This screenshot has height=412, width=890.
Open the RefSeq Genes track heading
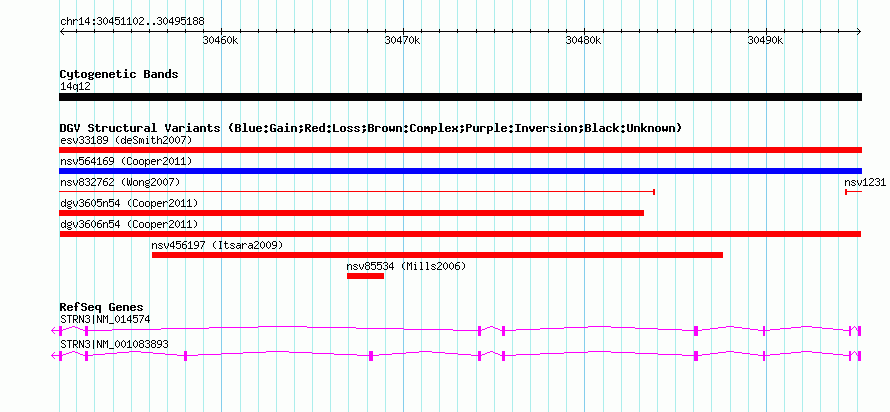pos(101,308)
